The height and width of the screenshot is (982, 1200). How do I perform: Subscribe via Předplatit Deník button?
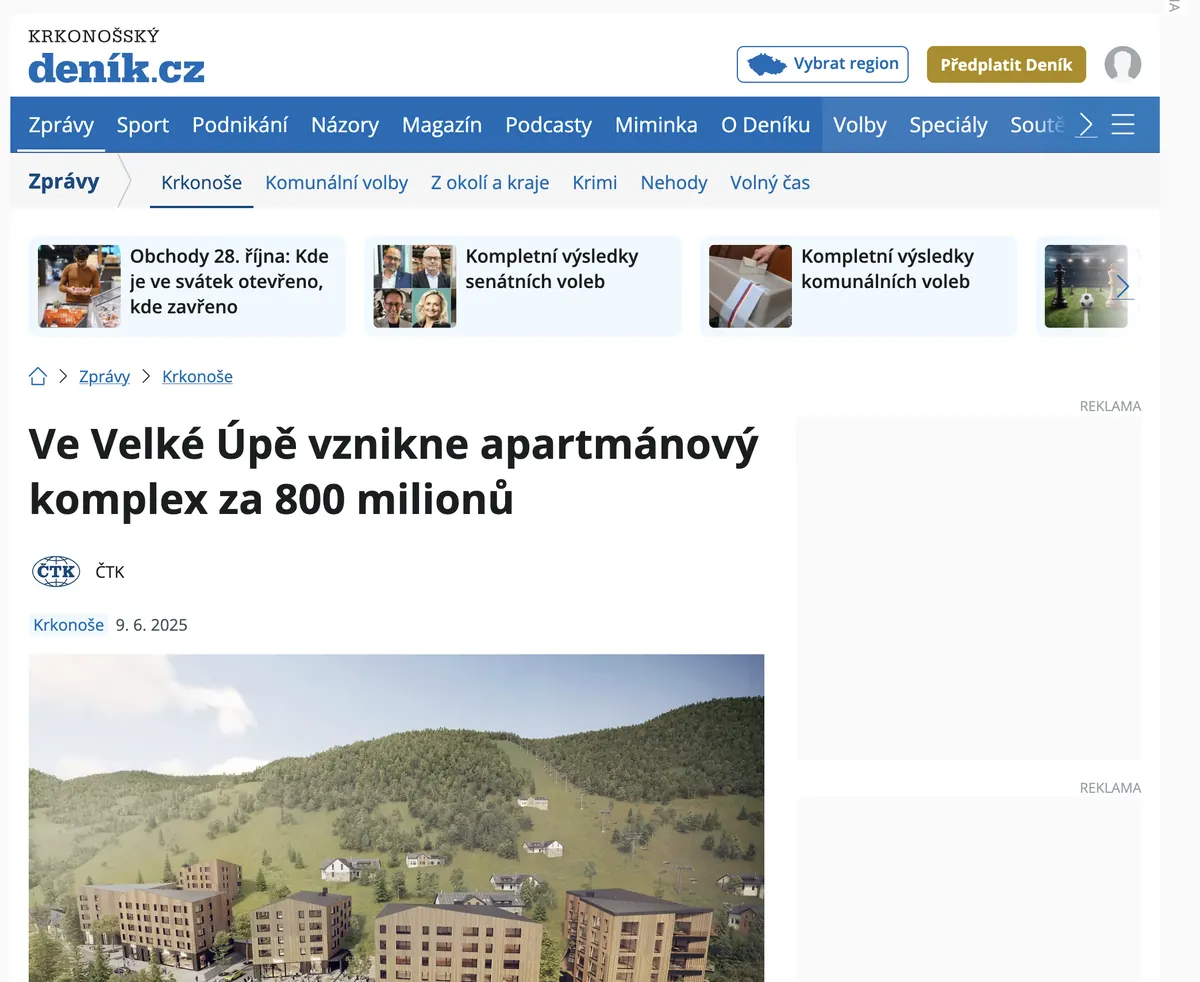coord(1006,64)
